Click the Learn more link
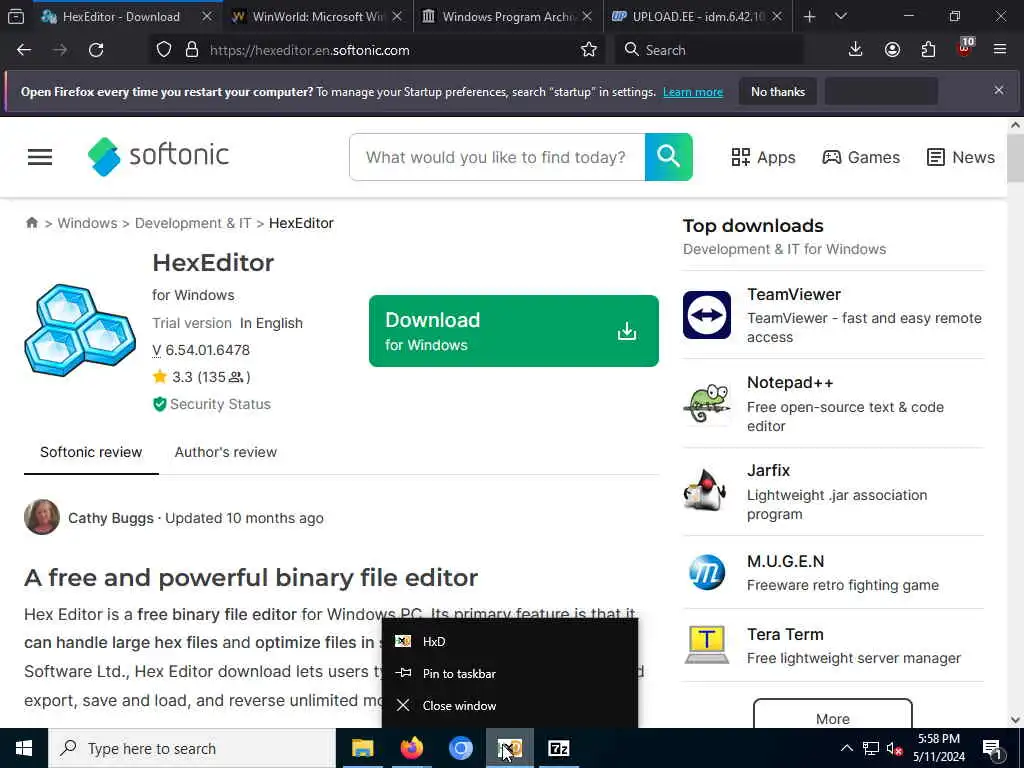1024x768 pixels. (x=693, y=92)
